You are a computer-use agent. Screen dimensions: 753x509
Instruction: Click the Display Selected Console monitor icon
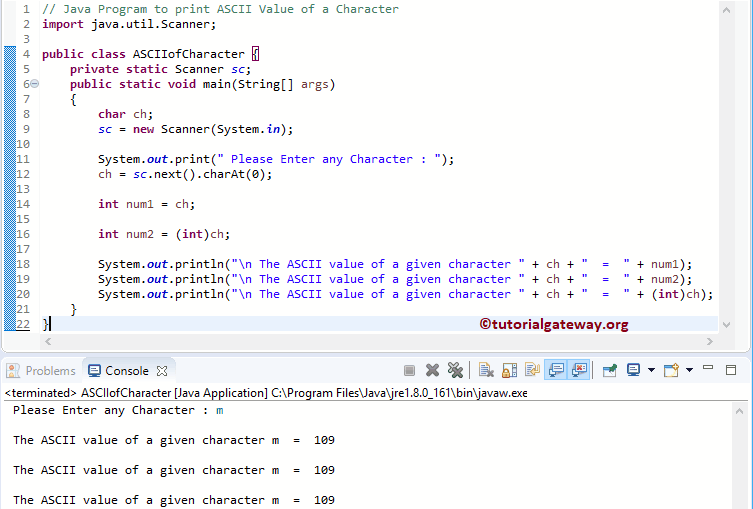point(633,370)
